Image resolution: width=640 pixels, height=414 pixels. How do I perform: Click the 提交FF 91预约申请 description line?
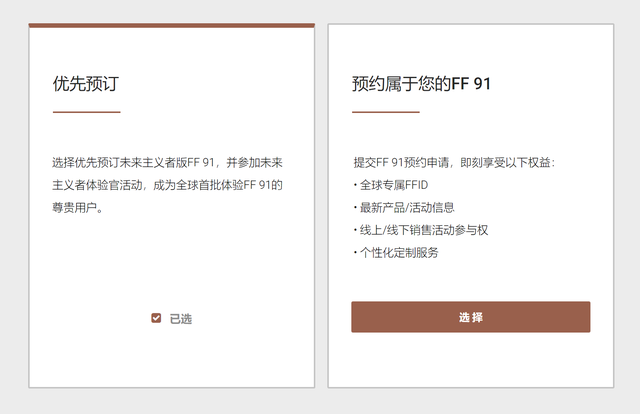click(x=454, y=162)
